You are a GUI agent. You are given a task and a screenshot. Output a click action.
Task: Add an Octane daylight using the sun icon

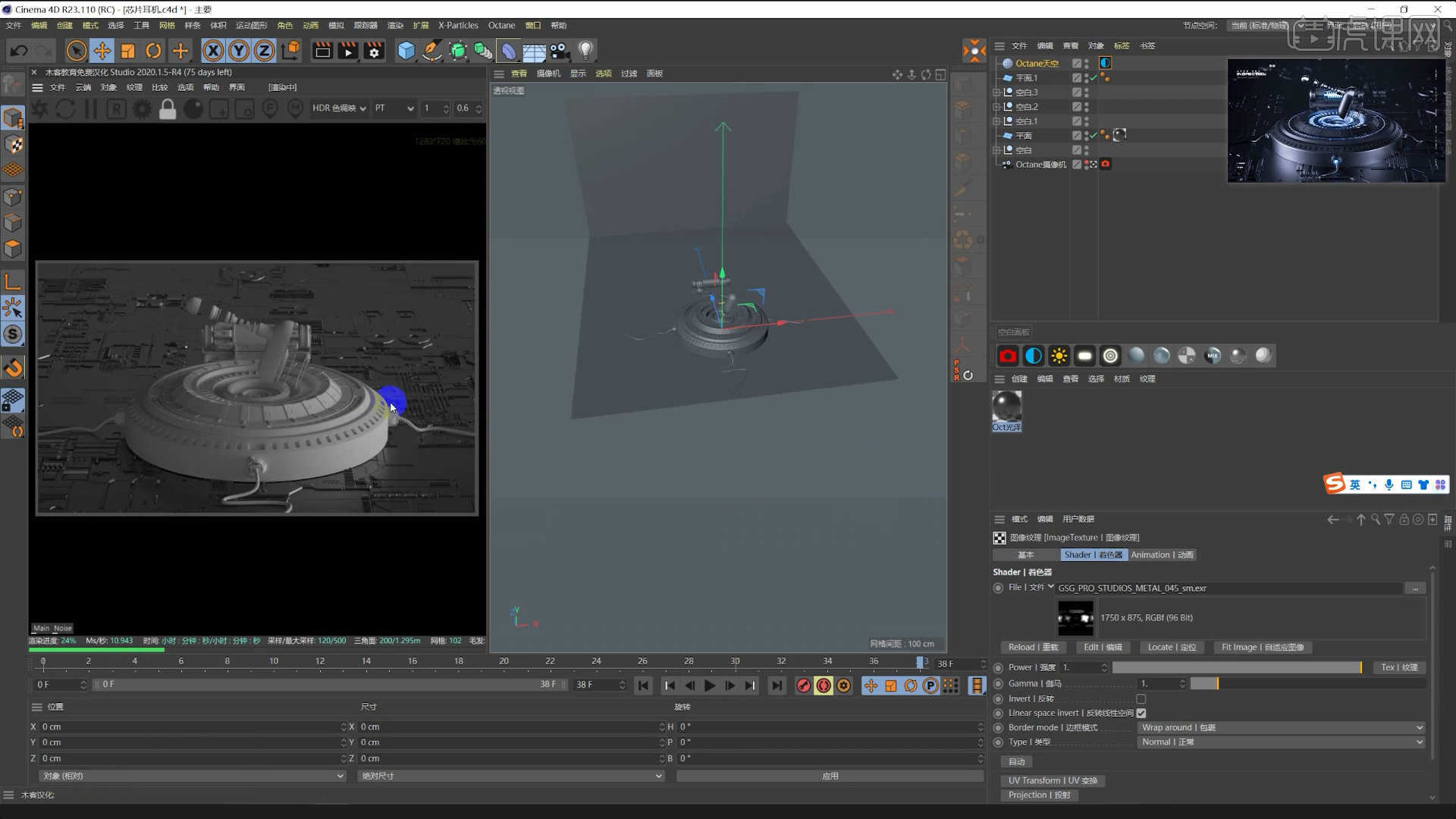point(1059,355)
